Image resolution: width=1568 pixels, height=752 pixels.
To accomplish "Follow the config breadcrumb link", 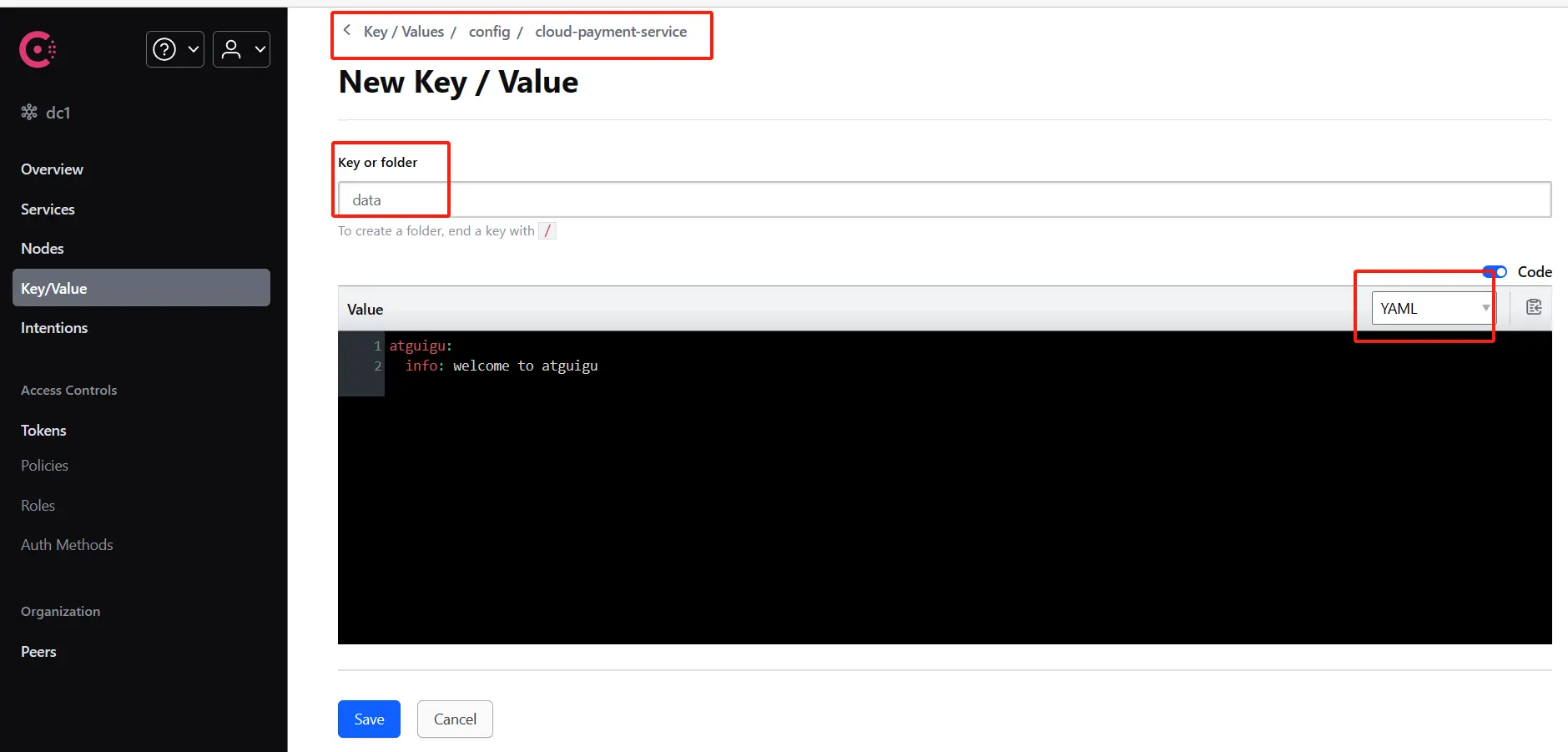I will point(489,32).
